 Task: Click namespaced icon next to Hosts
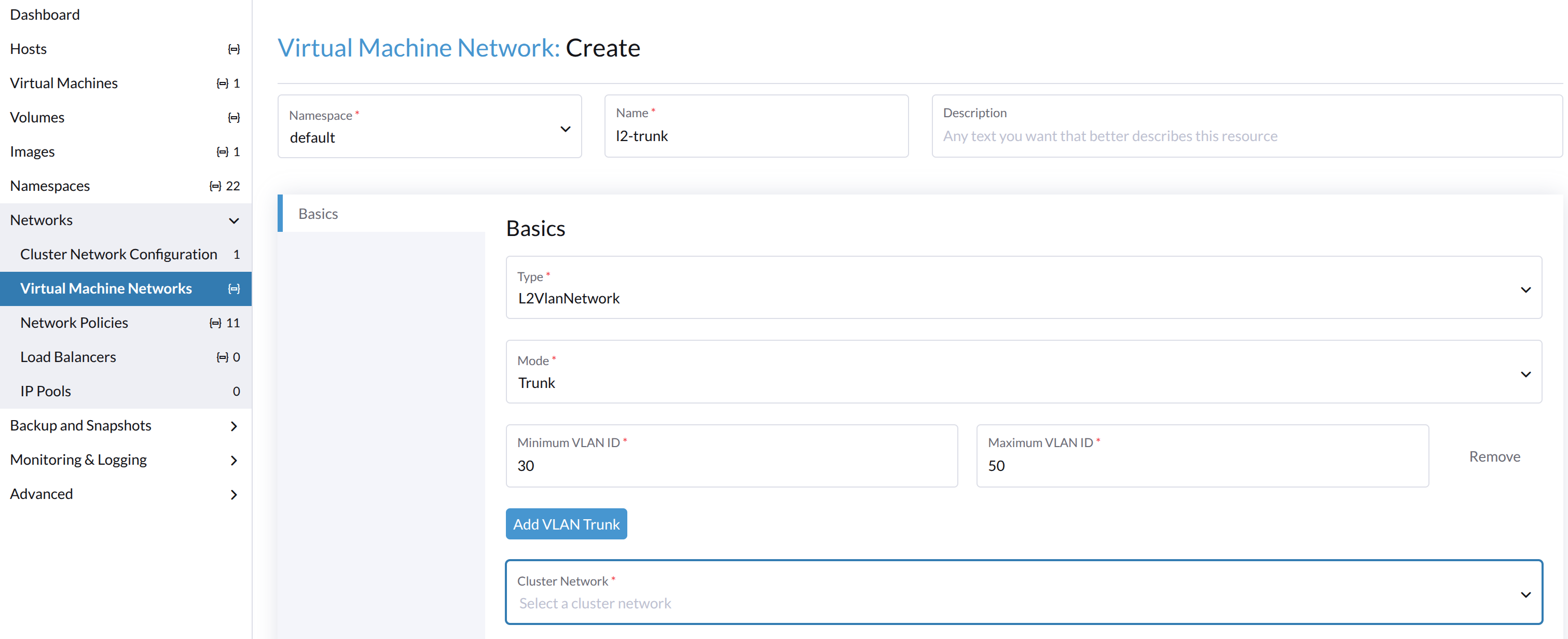[x=233, y=49]
